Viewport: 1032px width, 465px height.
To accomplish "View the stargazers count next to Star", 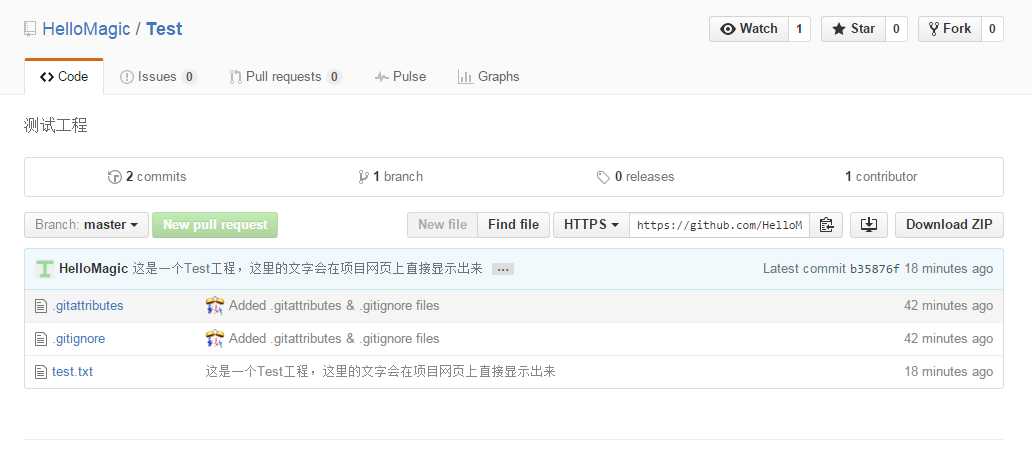I will click(x=896, y=29).
